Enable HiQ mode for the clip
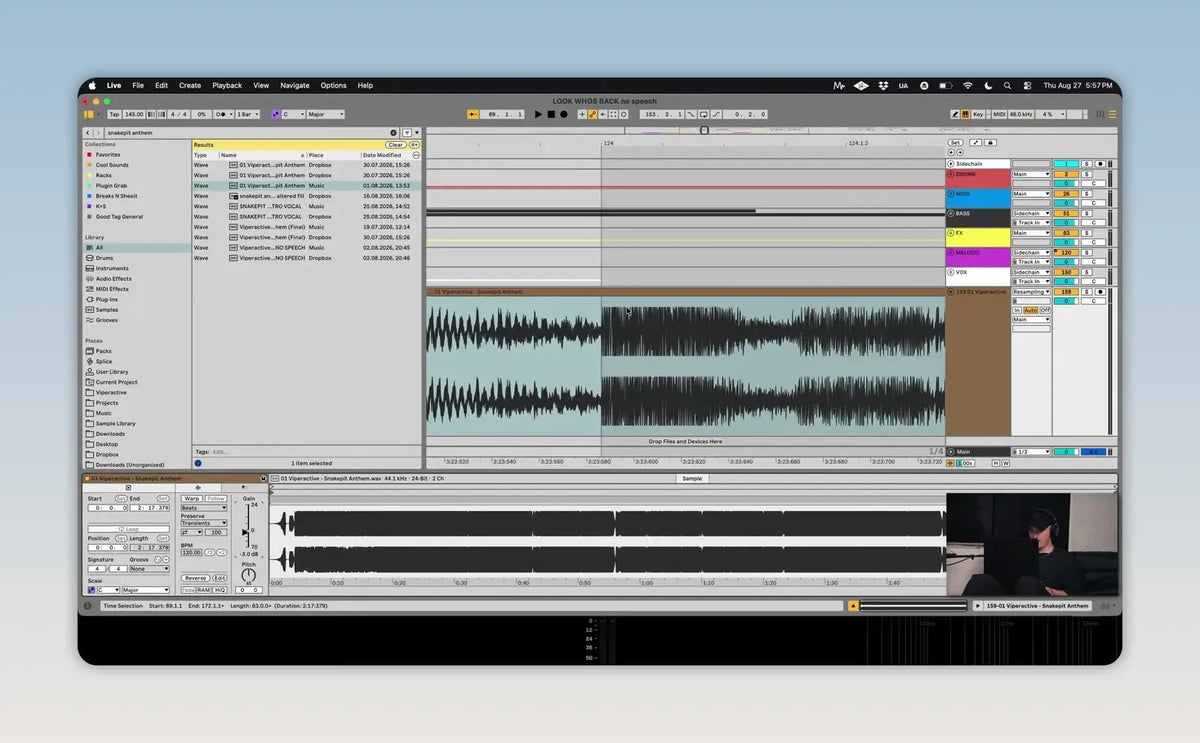 220,591
